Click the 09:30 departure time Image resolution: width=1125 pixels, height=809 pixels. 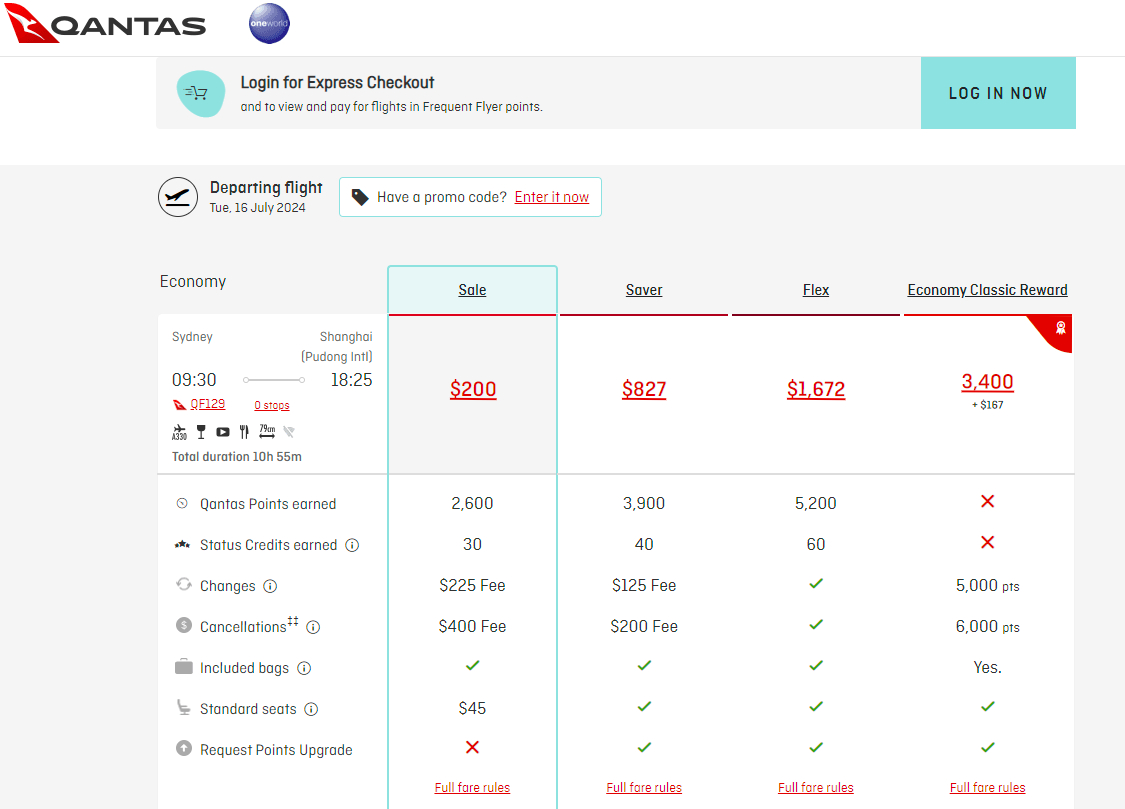click(194, 380)
